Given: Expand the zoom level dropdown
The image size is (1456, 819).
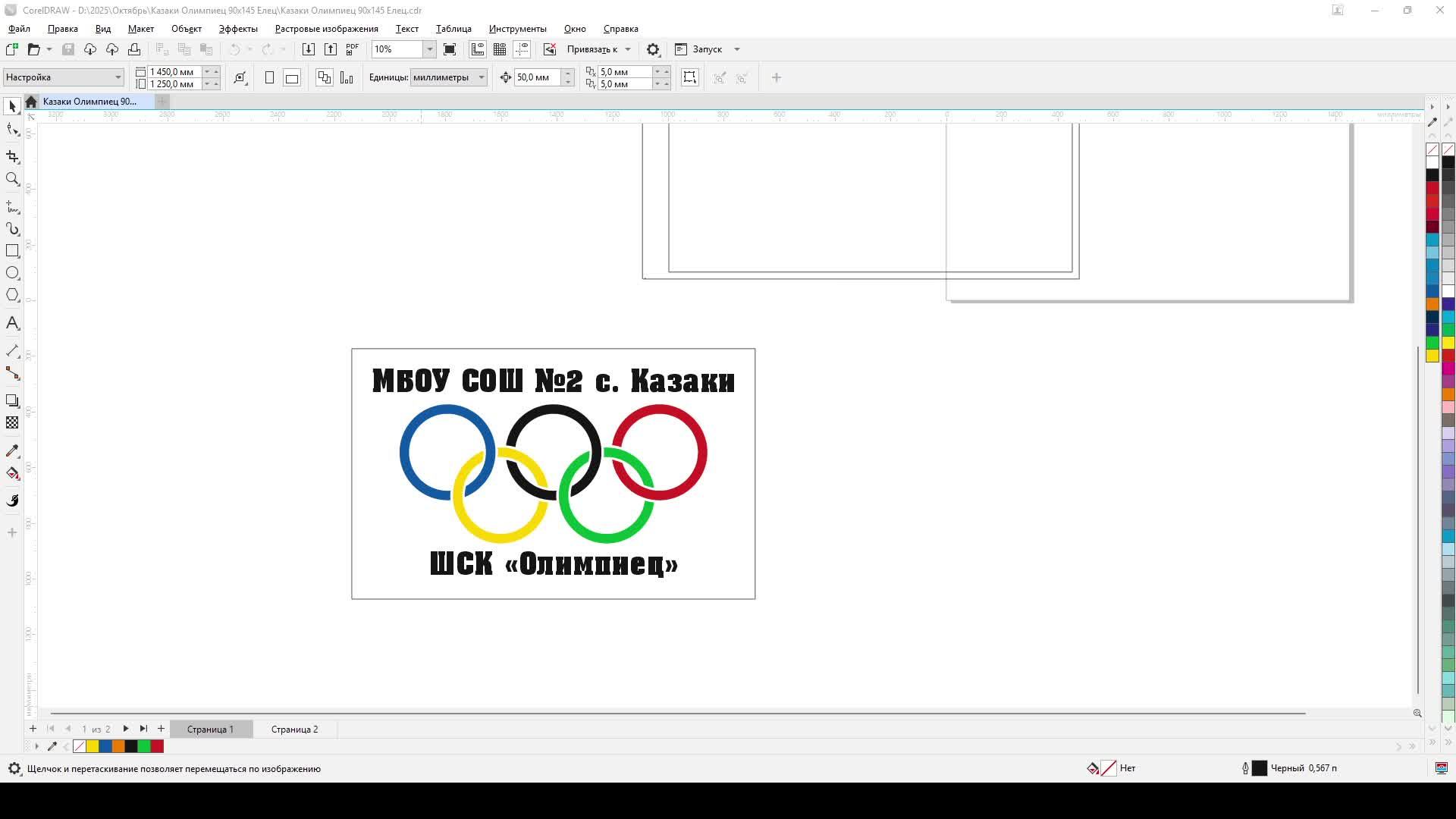Looking at the screenshot, I should tap(429, 49).
